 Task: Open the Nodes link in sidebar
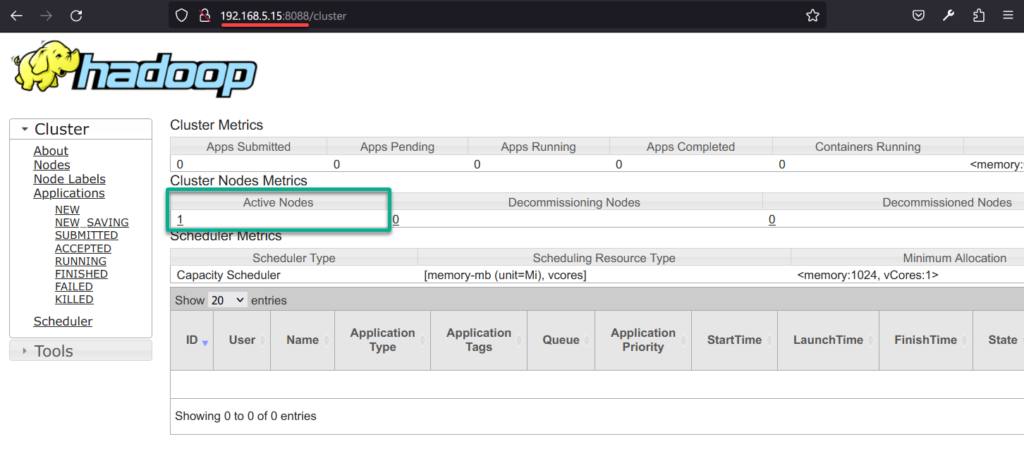click(x=51, y=165)
